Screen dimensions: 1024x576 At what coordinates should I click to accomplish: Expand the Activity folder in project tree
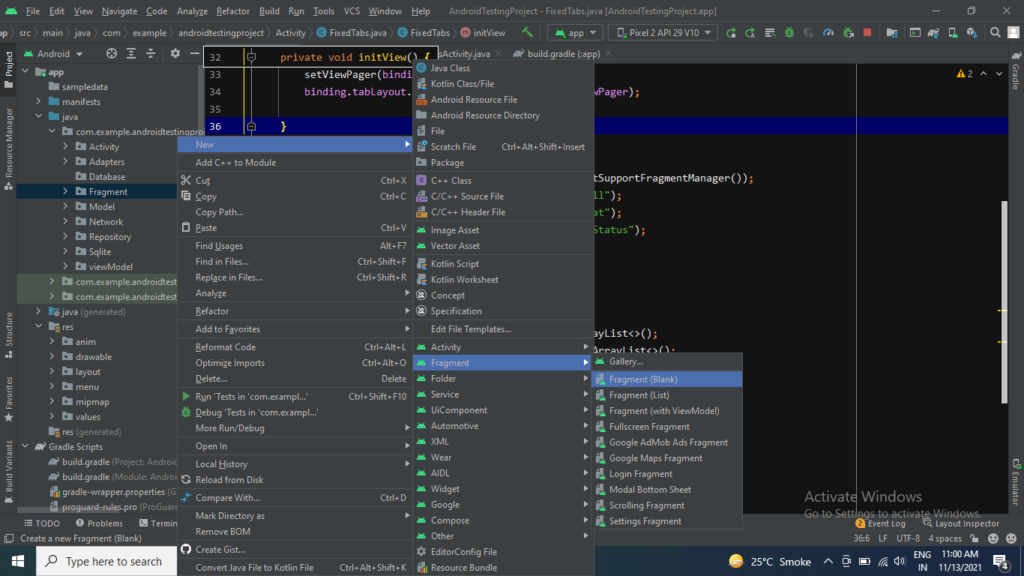pos(65,146)
